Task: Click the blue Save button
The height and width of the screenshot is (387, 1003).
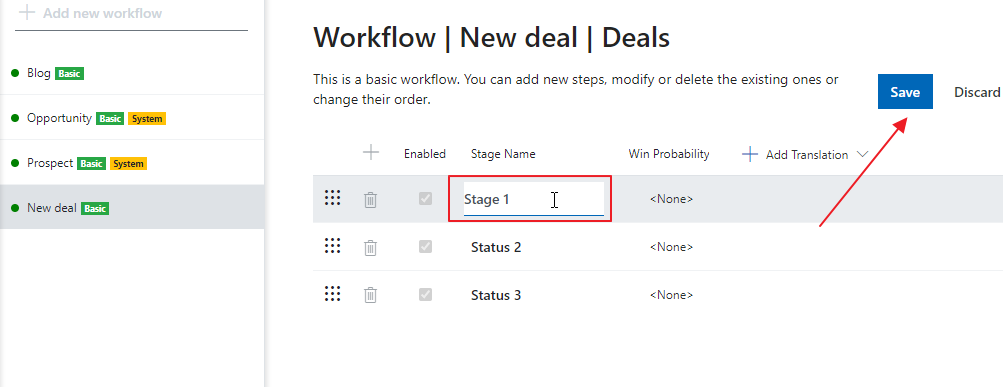Action: coord(905,91)
